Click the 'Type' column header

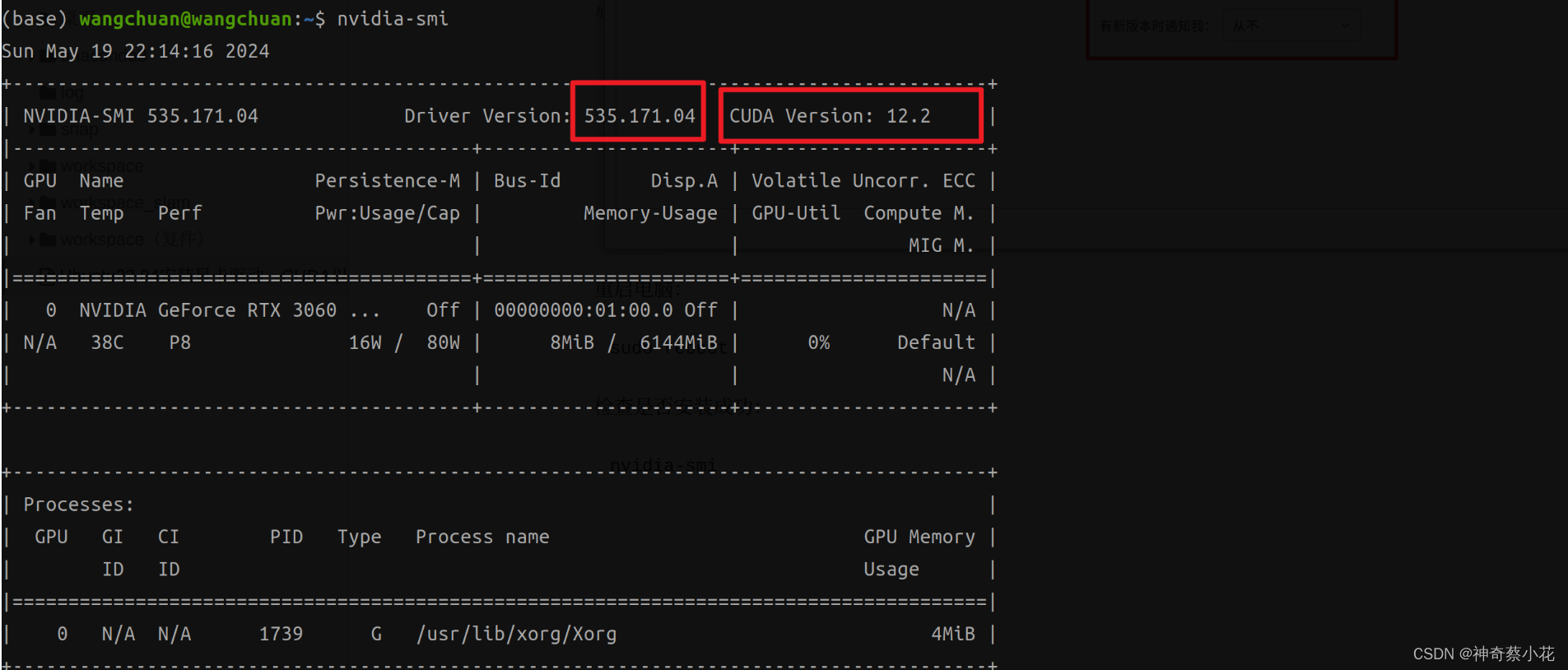(x=359, y=537)
